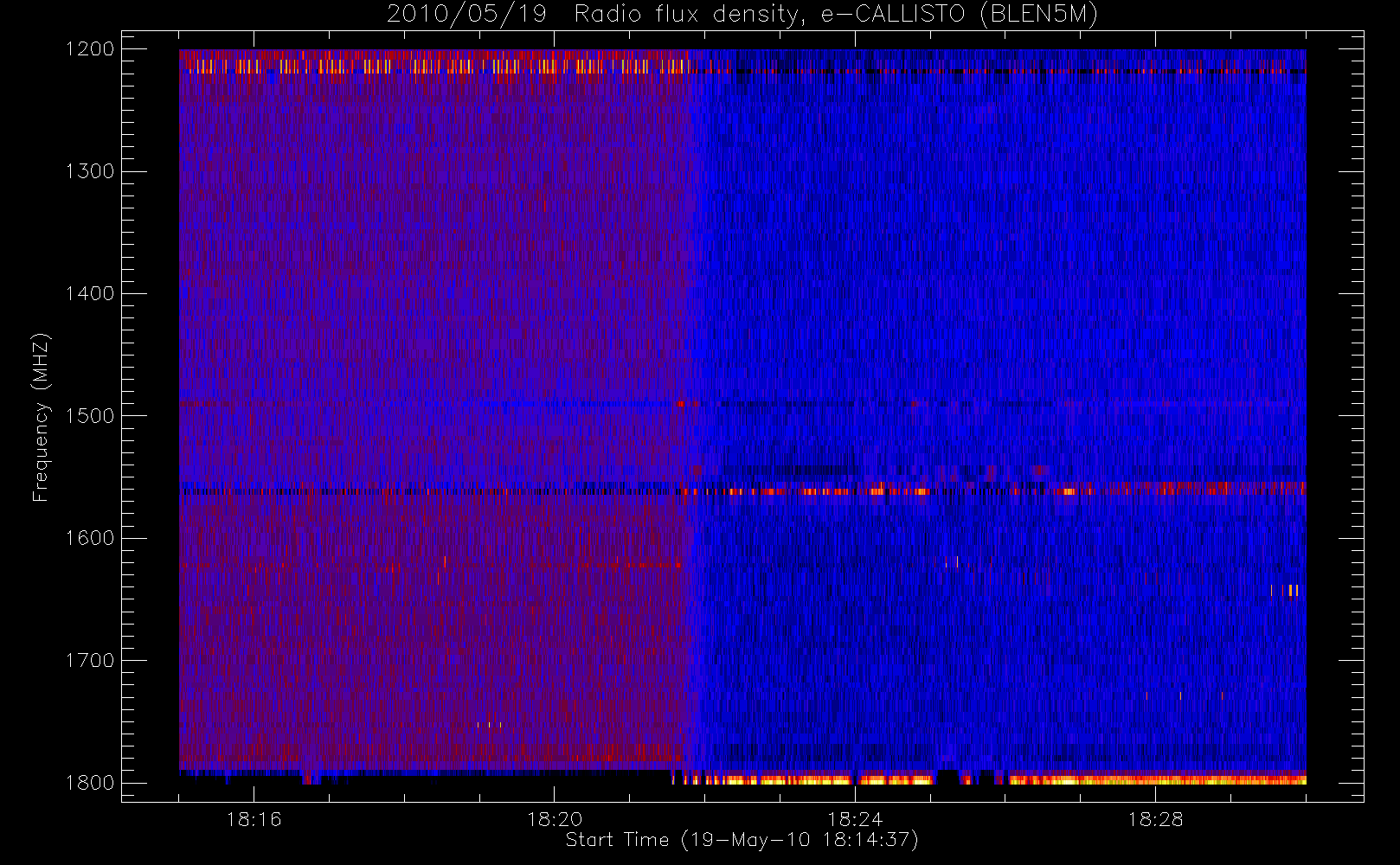Click the 18:20 time tick label
The width and height of the screenshot is (1400, 865).
(x=554, y=819)
